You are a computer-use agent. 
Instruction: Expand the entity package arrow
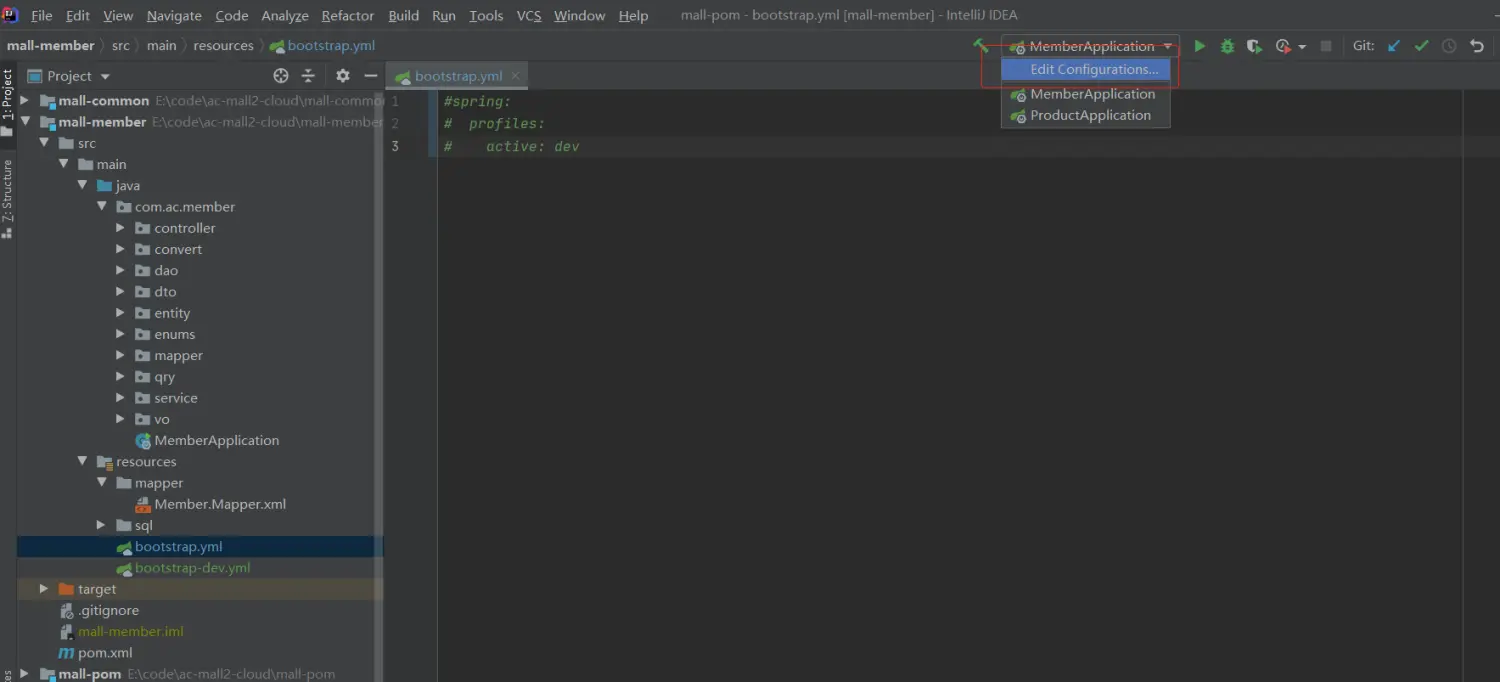tap(120, 313)
